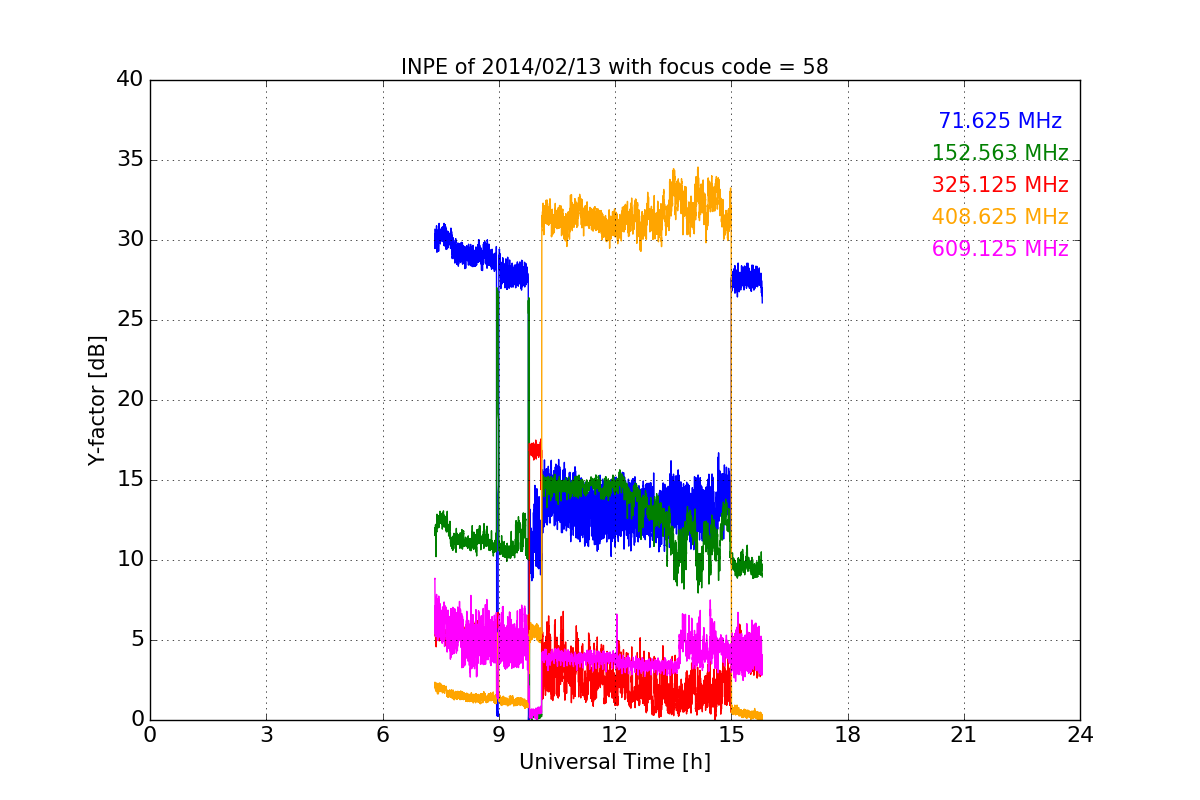Click the y-axis tick label 5
Viewport: 1200px width, 800px height.
coord(136,640)
